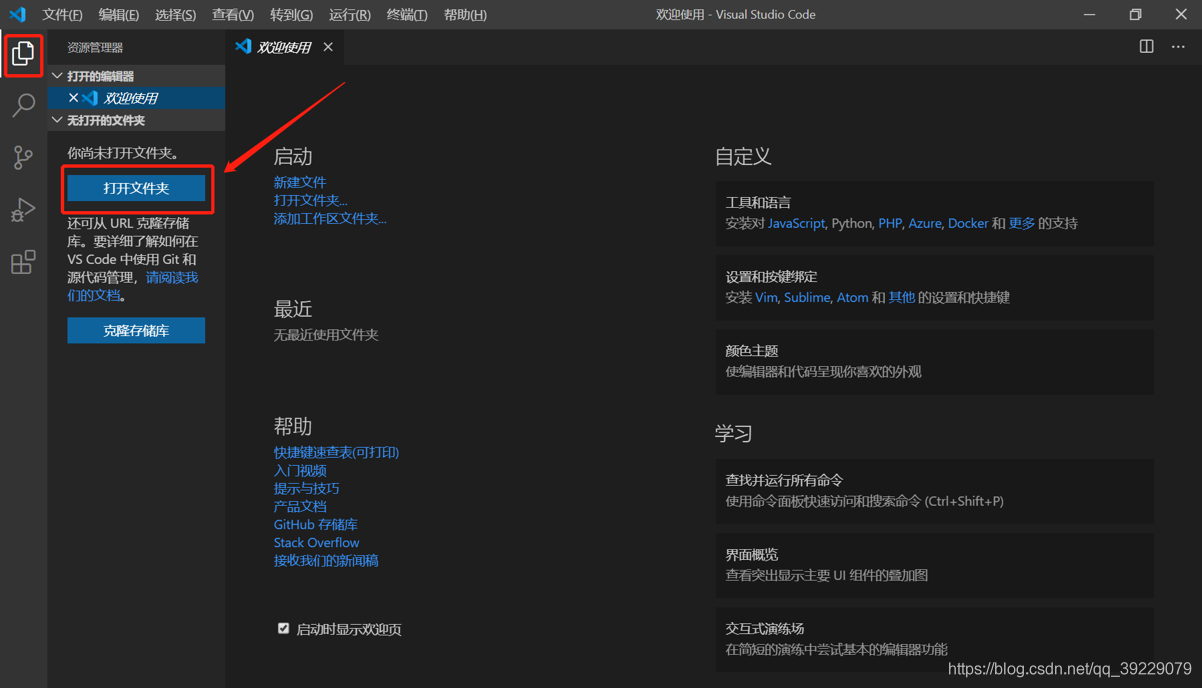Click the JavaScript language link
Screen dimensions: 1202x688
coord(796,223)
